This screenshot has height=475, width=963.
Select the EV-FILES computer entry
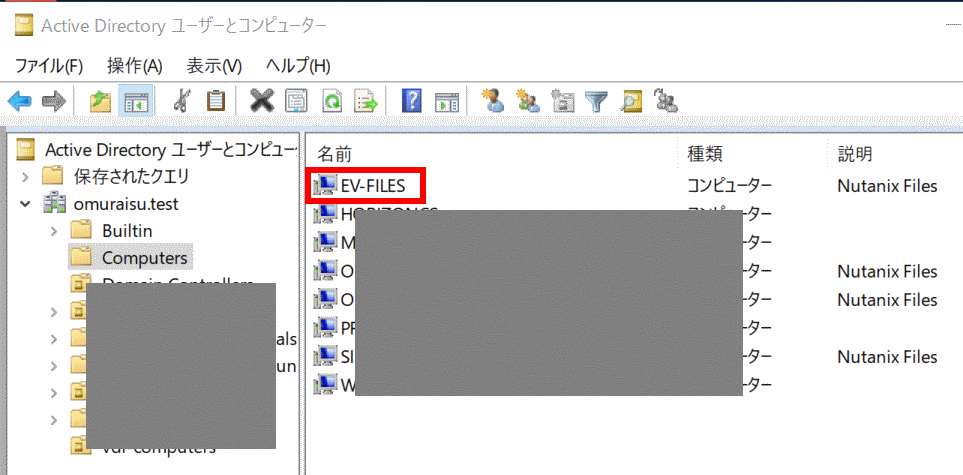coord(373,185)
